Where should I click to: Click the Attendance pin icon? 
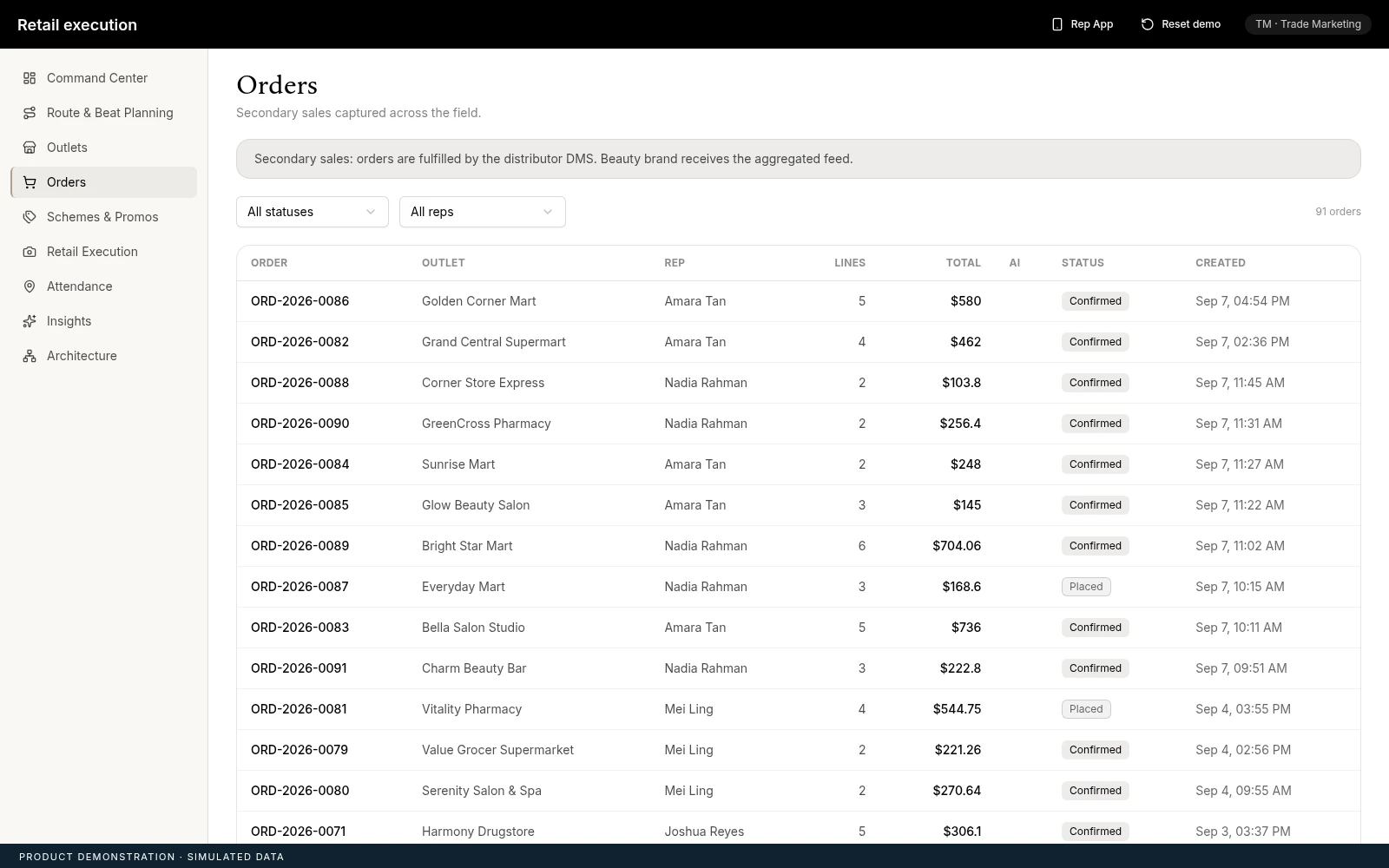(30, 286)
